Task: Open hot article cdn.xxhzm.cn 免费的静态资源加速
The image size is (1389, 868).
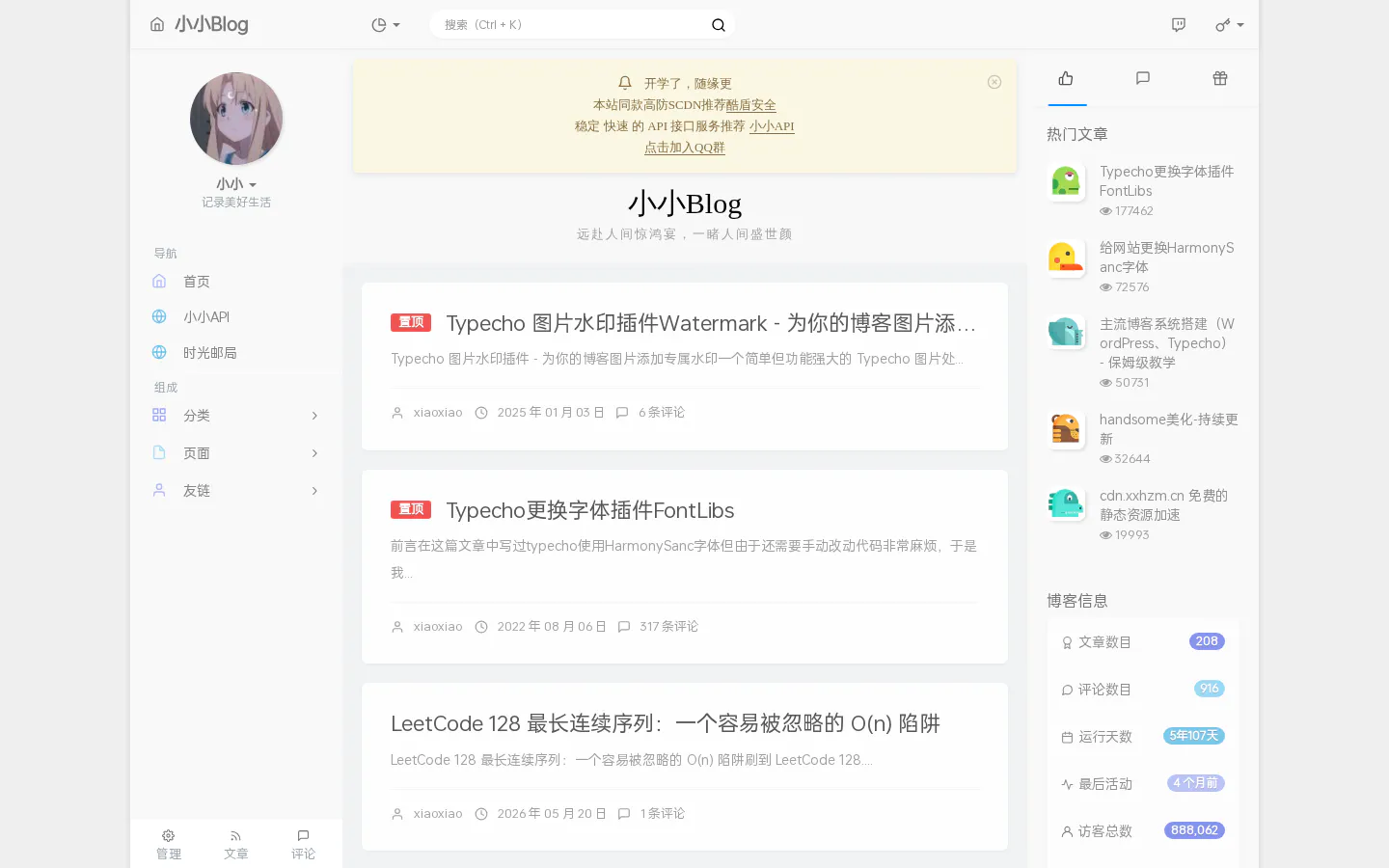Action: click(1163, 505)
